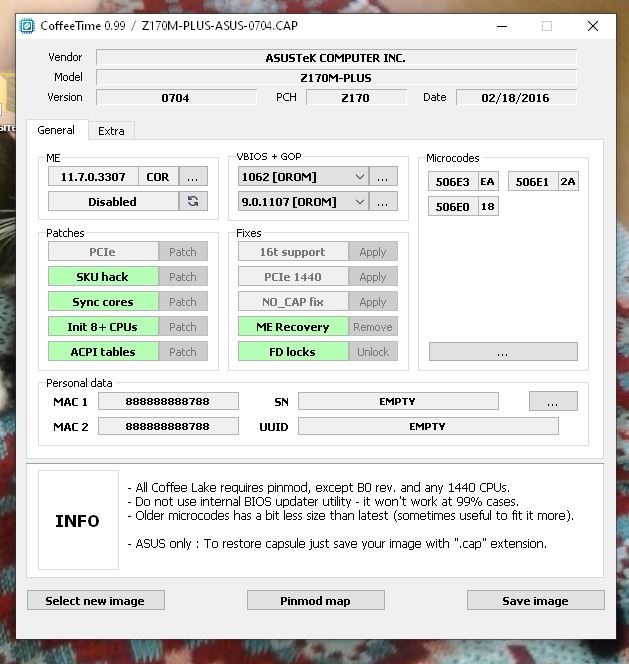The image size is (629, 664).
Task: Switch to the Extra tab
Action: (111, 131)
